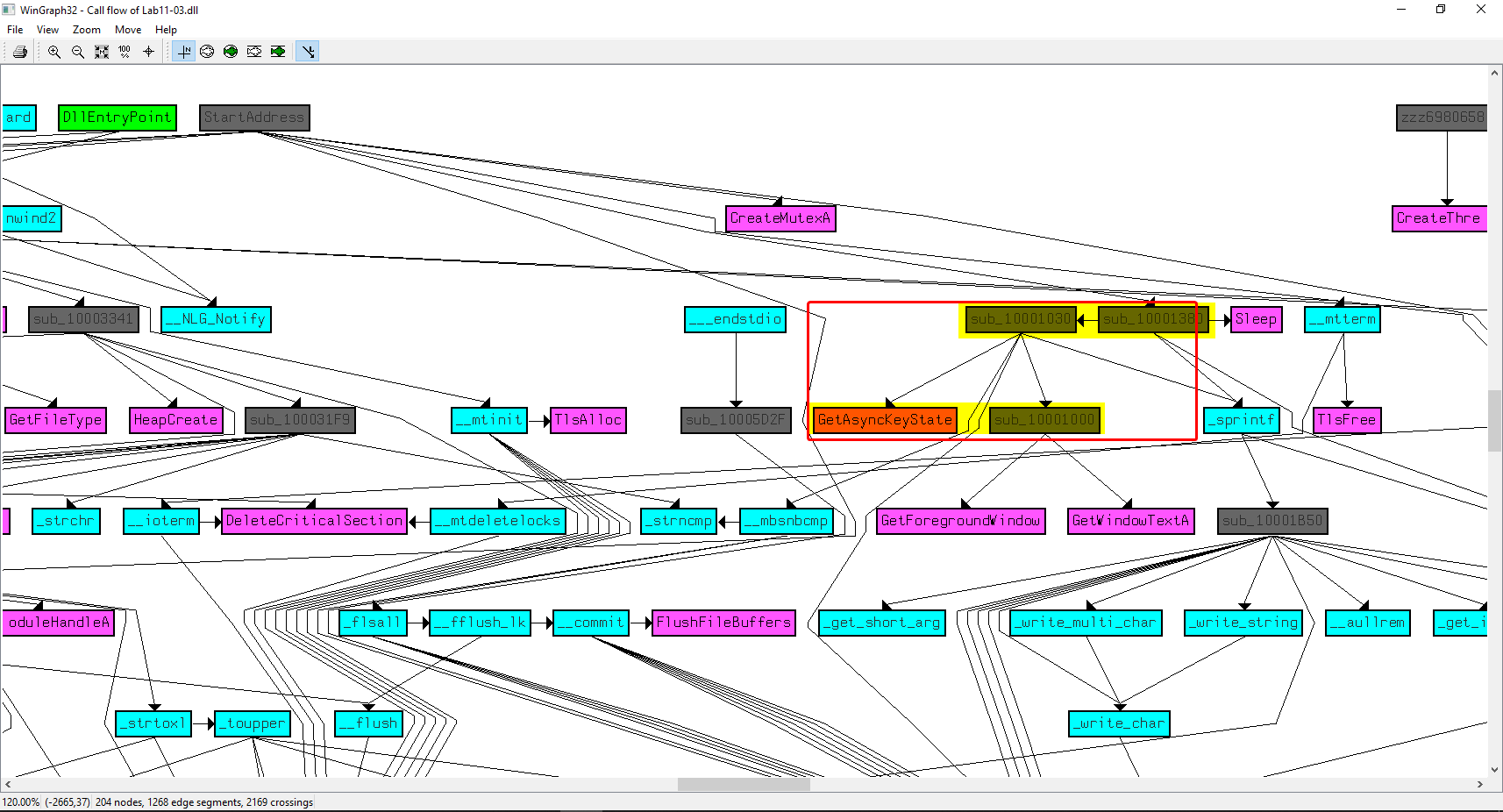Toggle the normal view N button
The height and width of the screenshot is (812, 1503).
[184, 52]
